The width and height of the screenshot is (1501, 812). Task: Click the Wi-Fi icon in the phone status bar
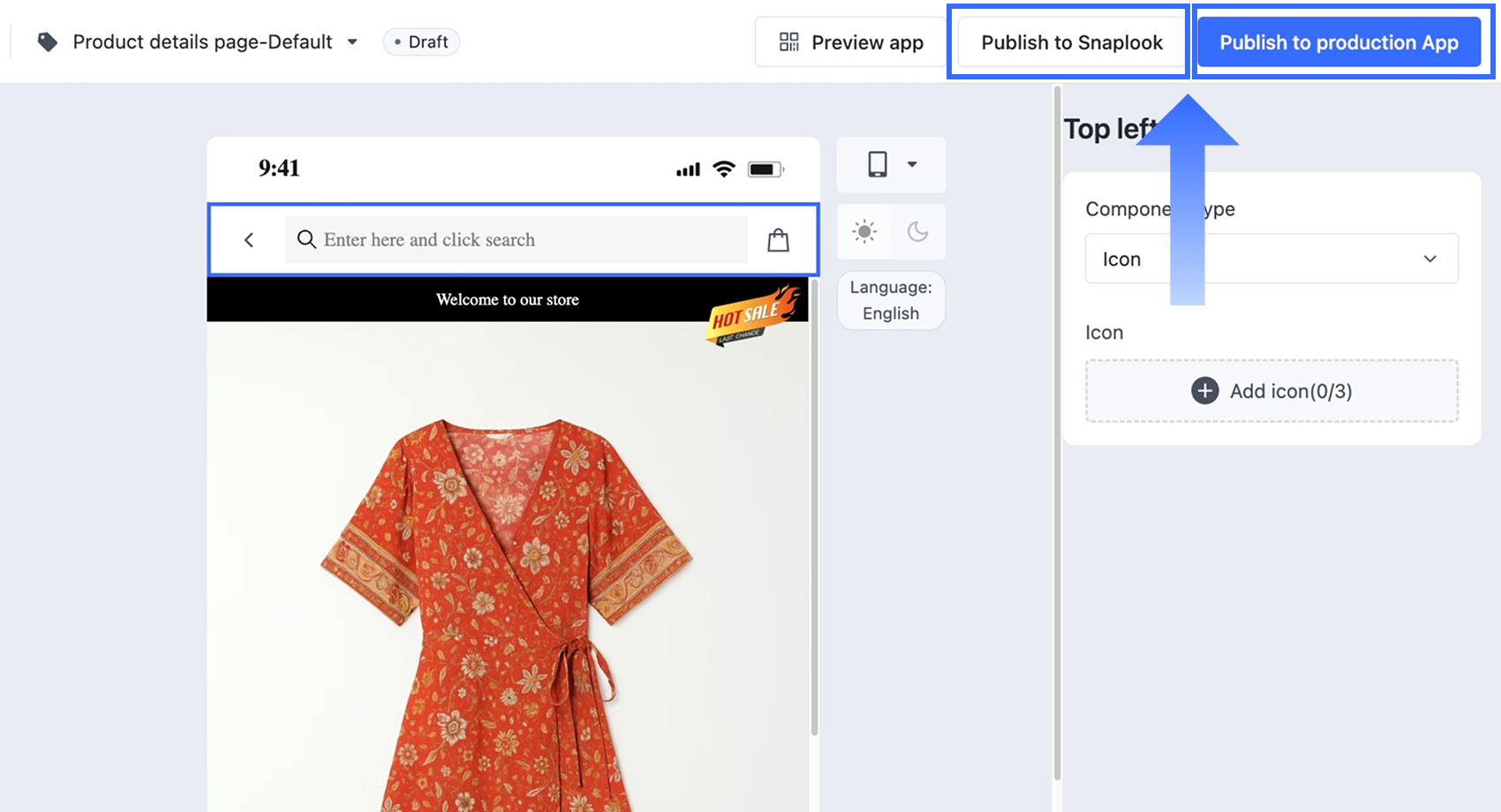click(724, 169)
